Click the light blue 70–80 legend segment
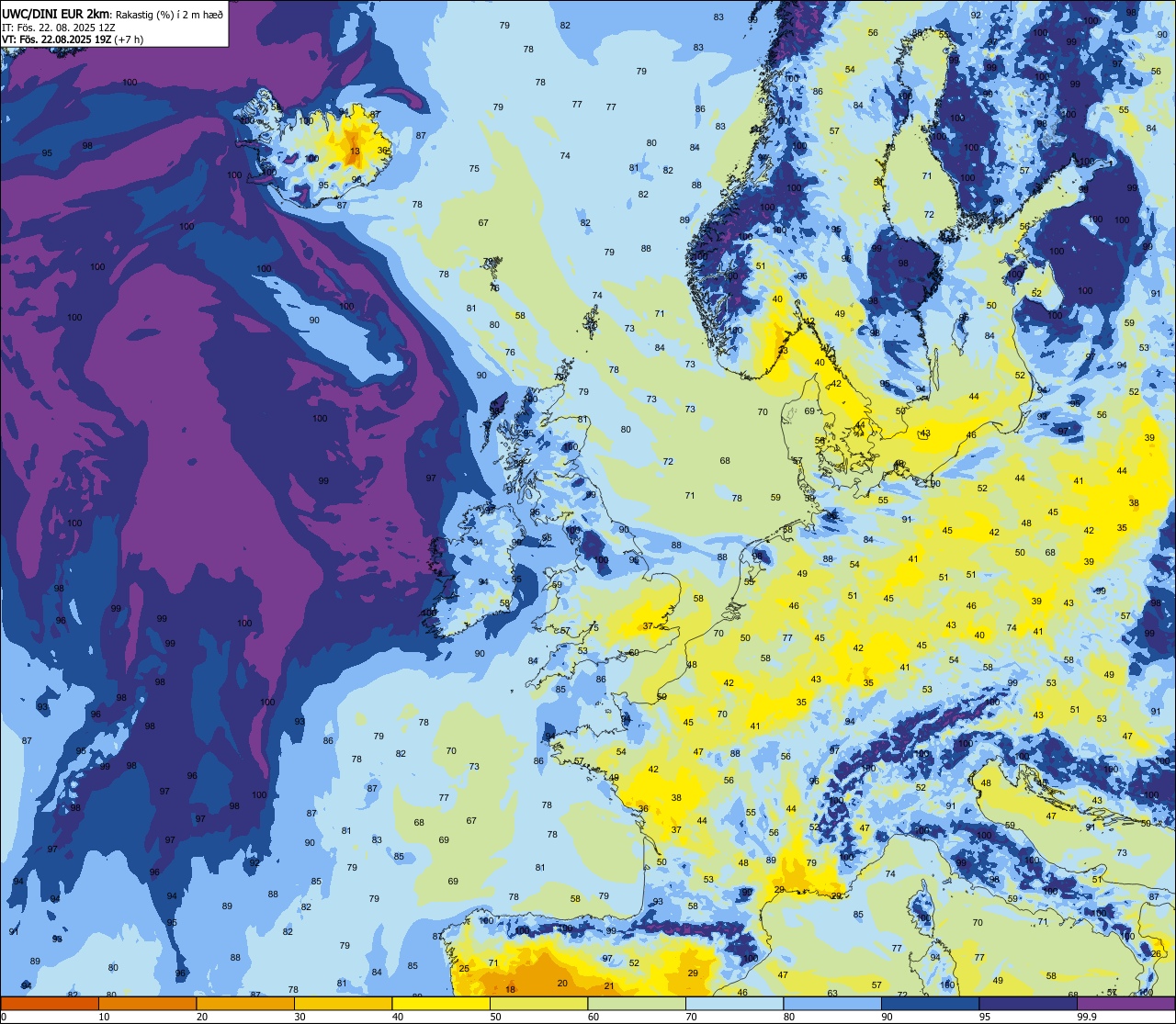 click(734, 1004)
